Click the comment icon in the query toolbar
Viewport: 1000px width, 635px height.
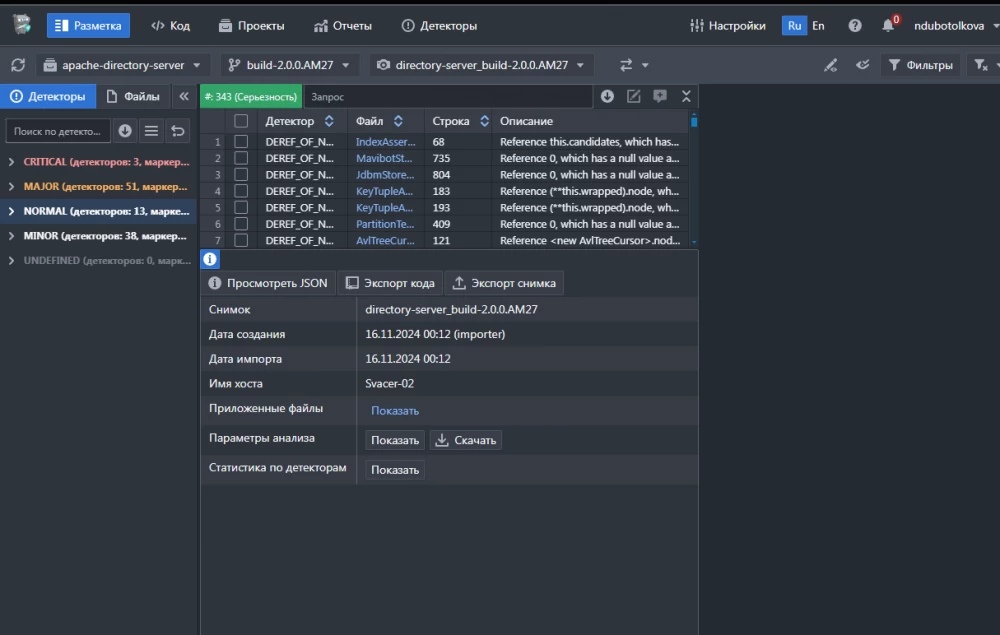pos(660,97)
